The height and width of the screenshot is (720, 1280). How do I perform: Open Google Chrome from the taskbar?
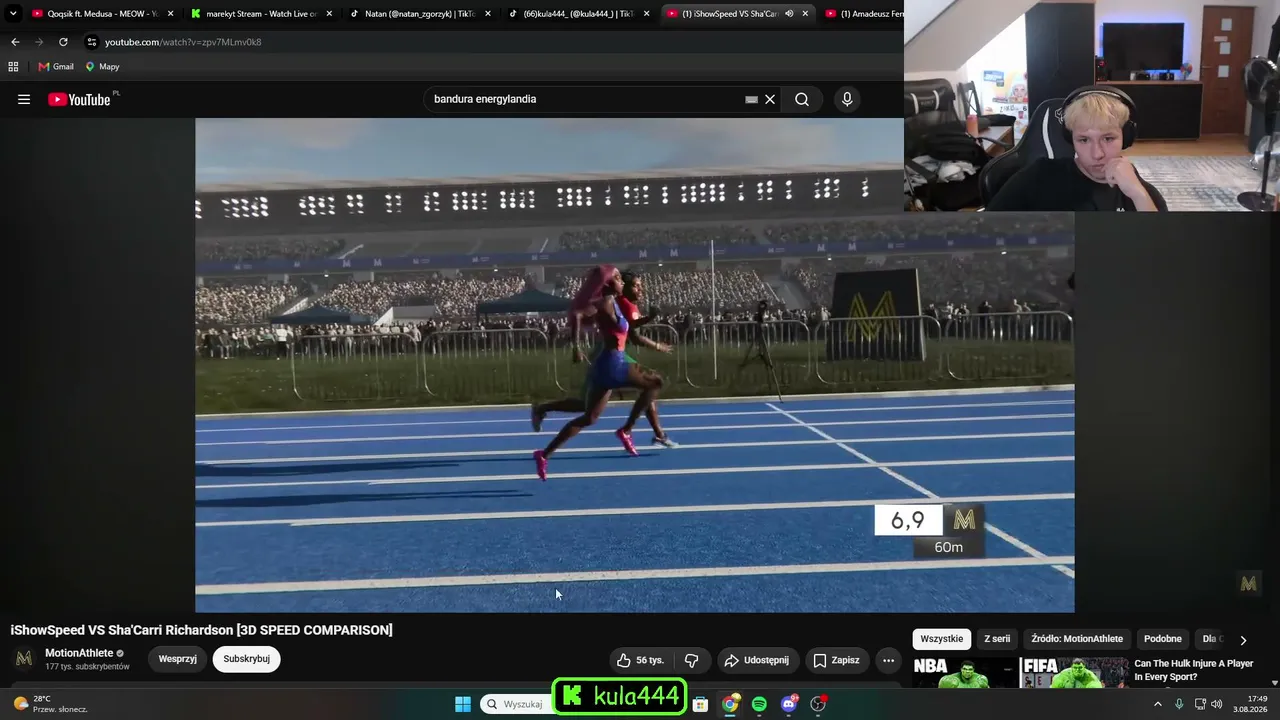click(730, 704)
